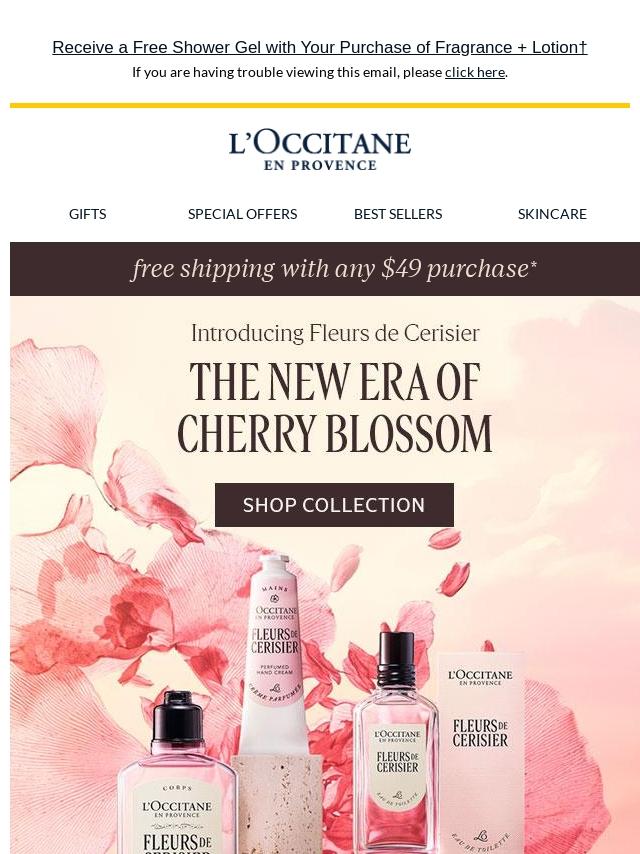
Task: Go to Special Offers
Action: pos(242,214)
